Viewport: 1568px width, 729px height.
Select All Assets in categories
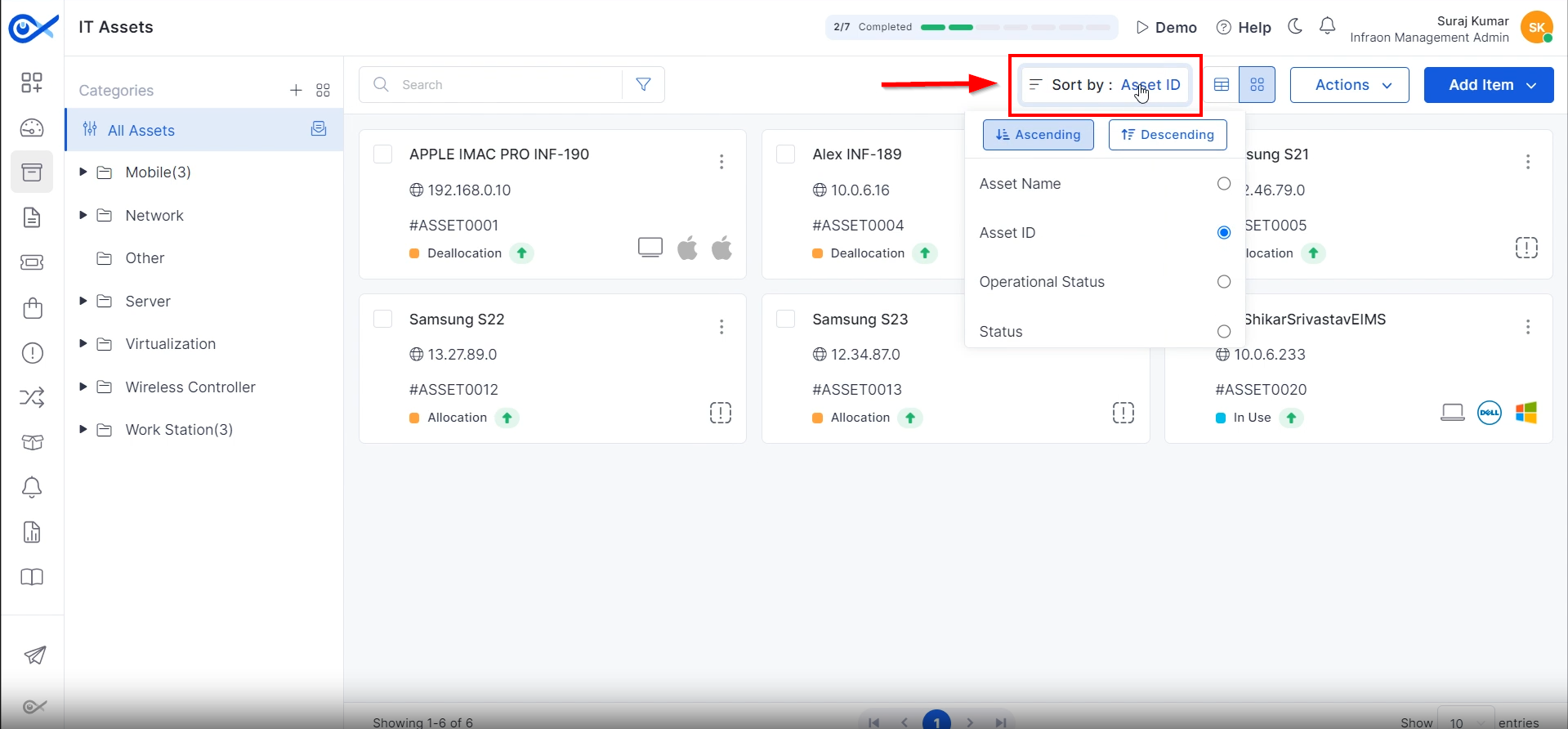coord(141,130)
